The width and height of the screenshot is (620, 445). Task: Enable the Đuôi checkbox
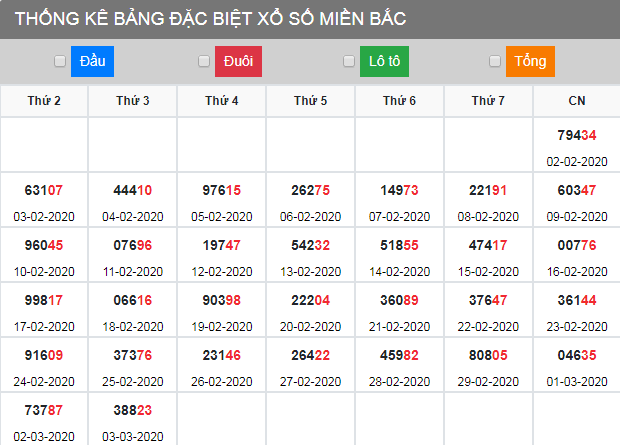(x=206, y=62)
